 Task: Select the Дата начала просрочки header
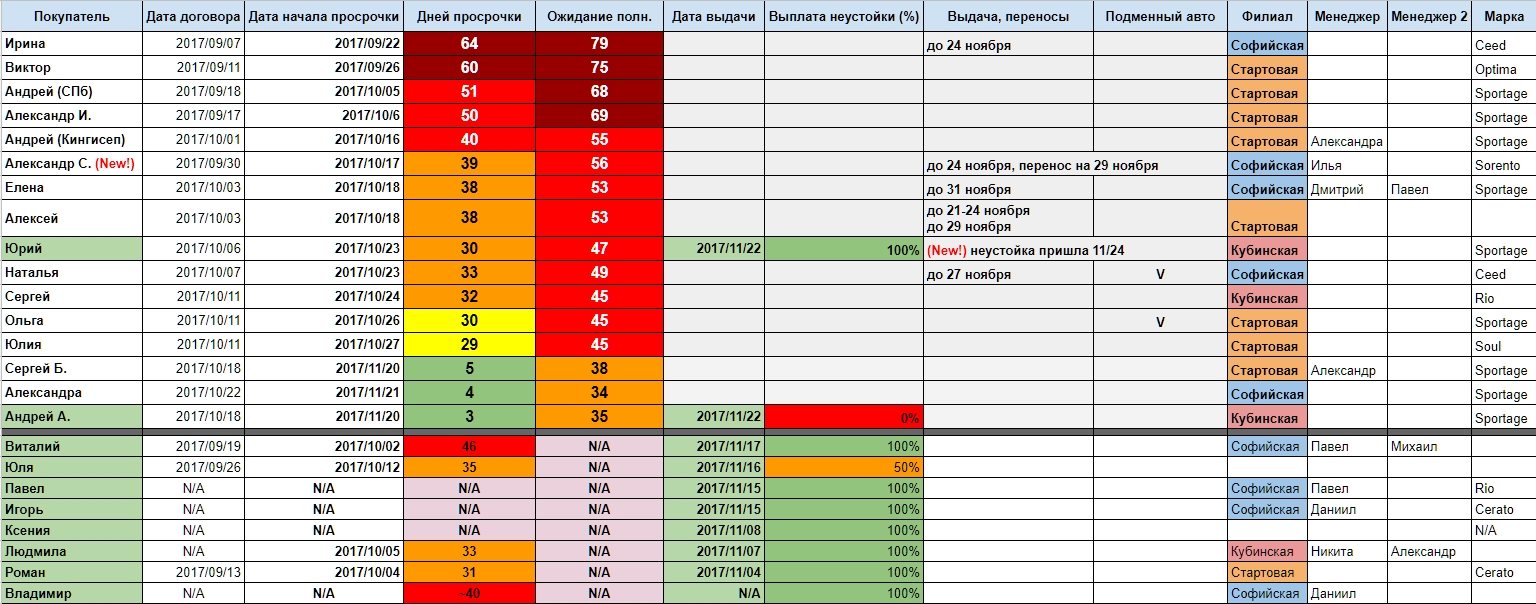[x=324, y=17]
